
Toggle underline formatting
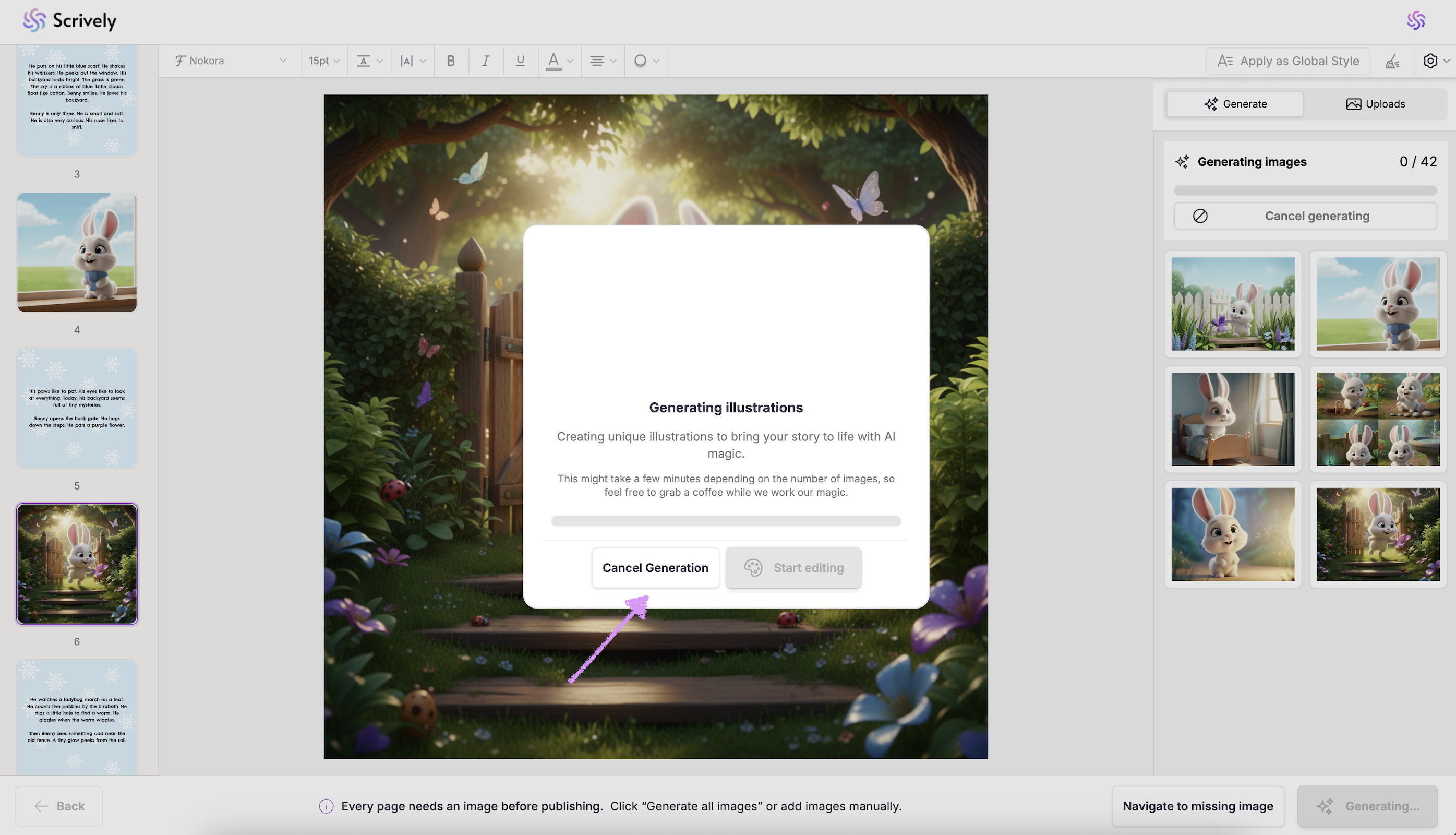(520, 61)
